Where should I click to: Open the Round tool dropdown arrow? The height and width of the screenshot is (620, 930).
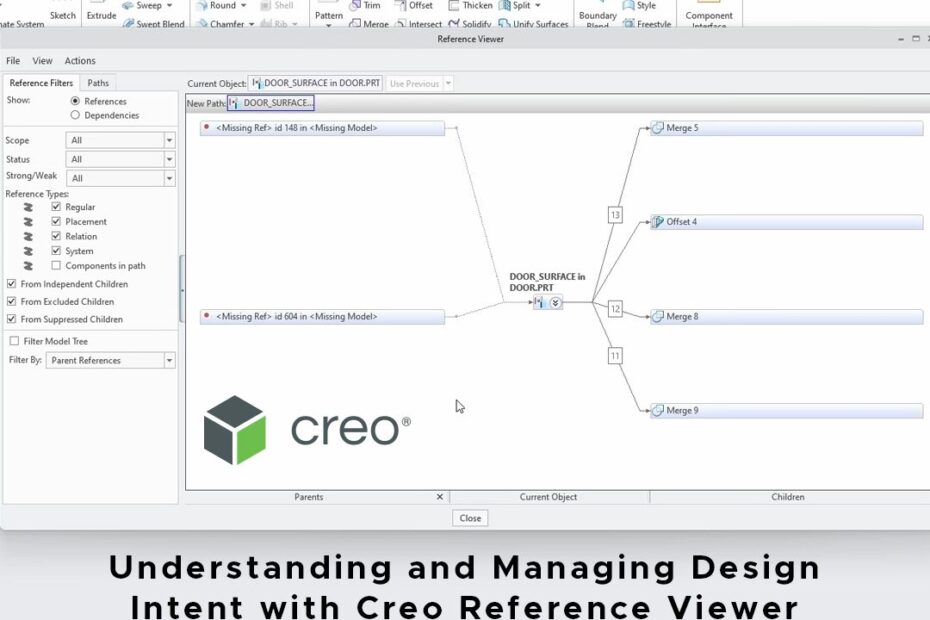coord(243,5)
